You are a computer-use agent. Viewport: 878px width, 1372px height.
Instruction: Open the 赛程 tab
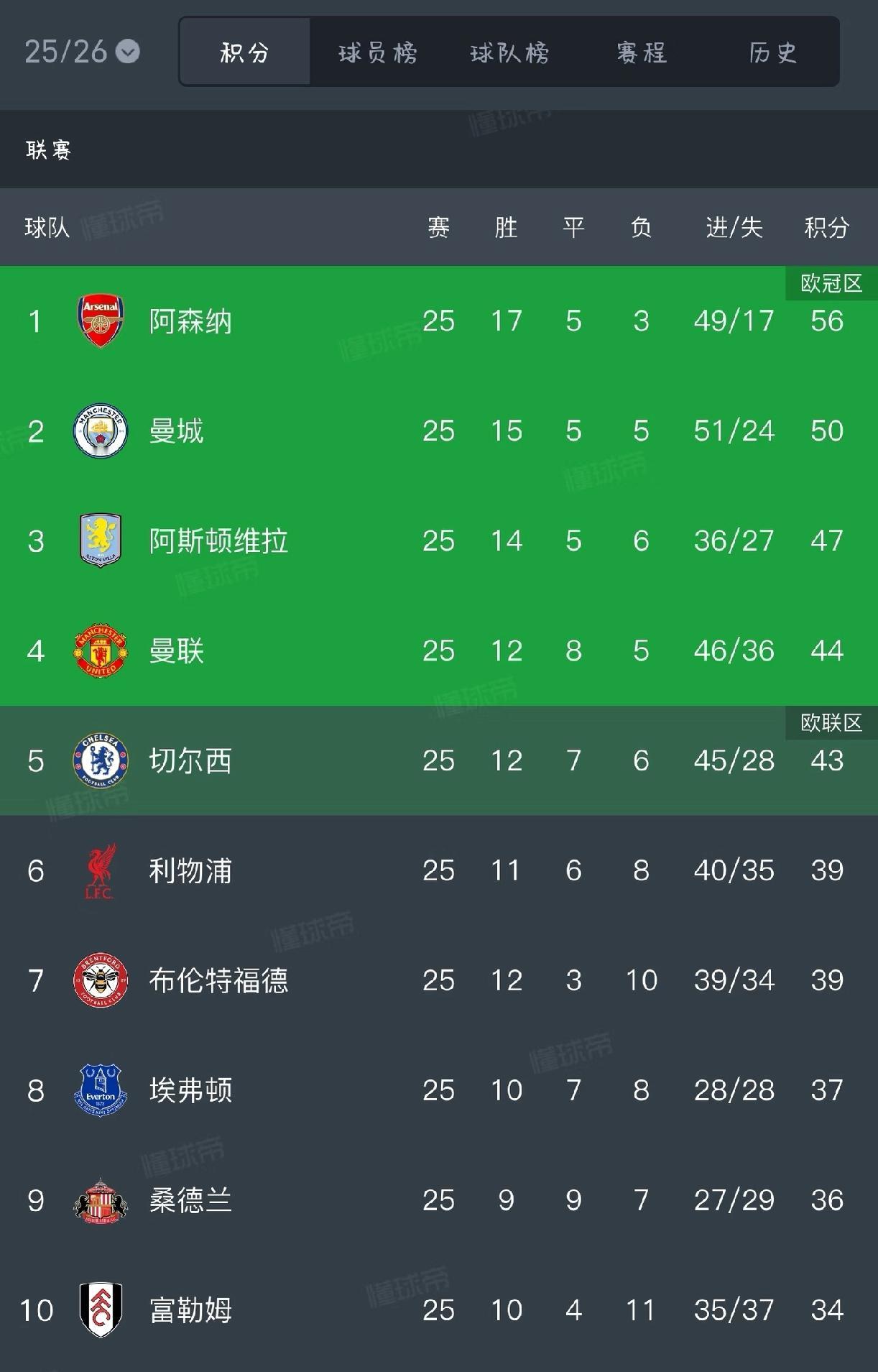coord(642,52)
